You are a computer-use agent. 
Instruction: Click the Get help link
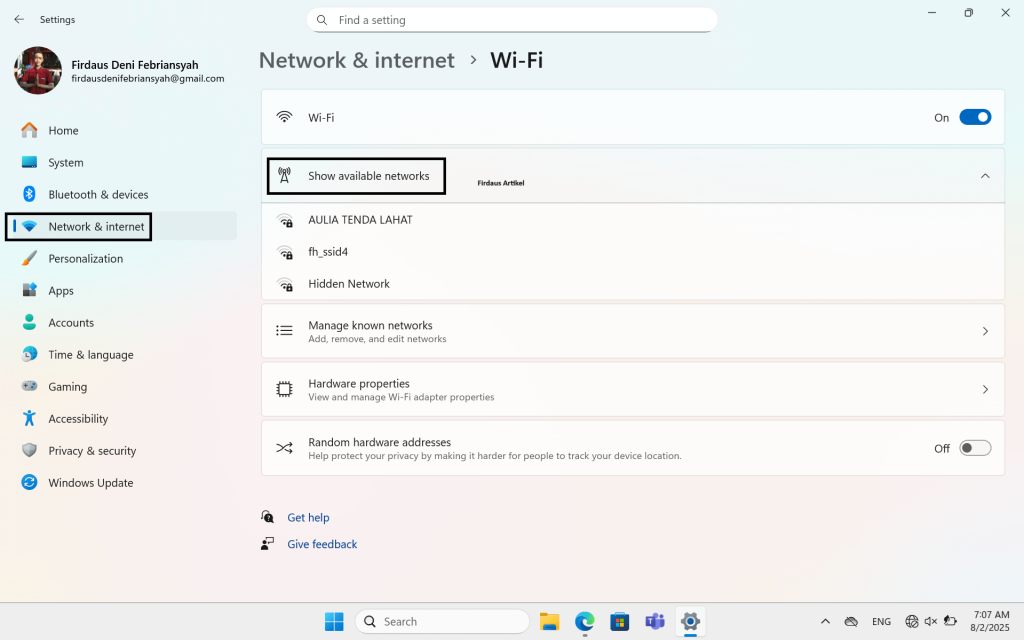308,517
